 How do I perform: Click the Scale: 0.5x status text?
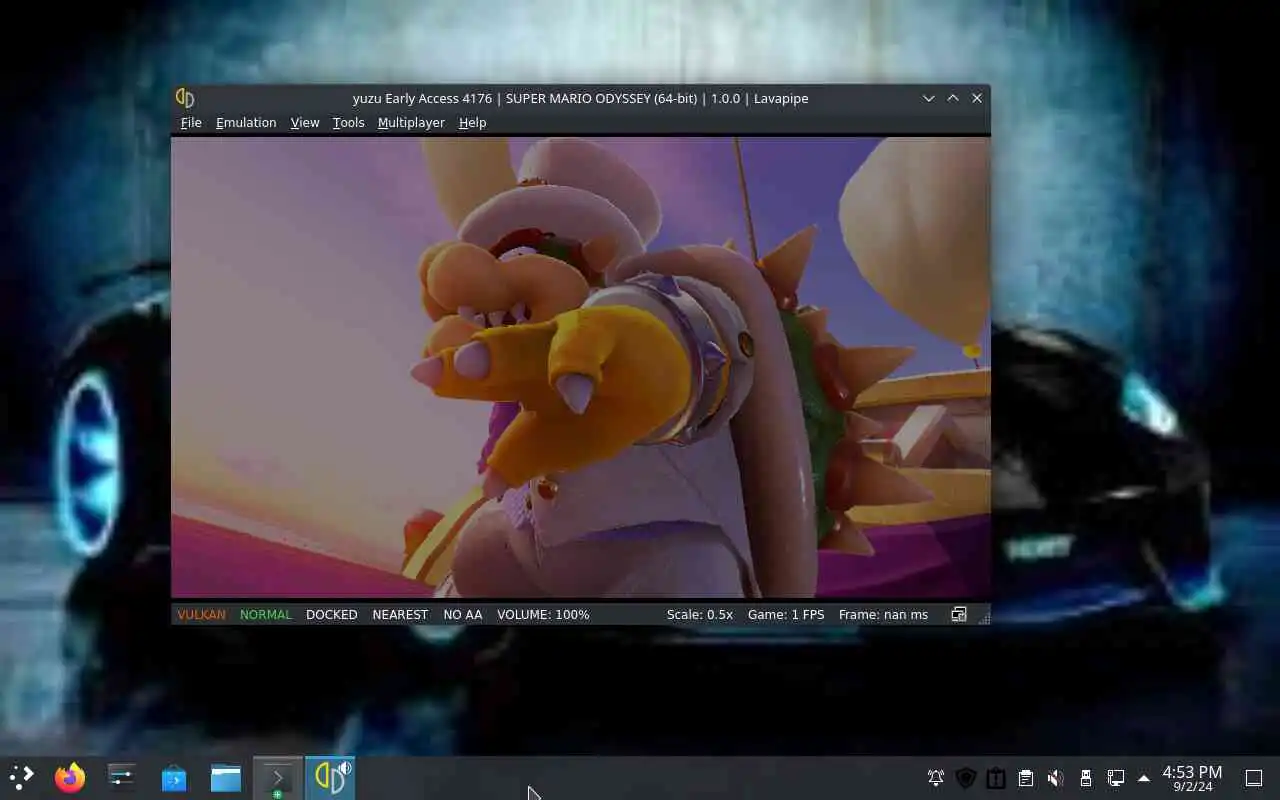point(699,614)
